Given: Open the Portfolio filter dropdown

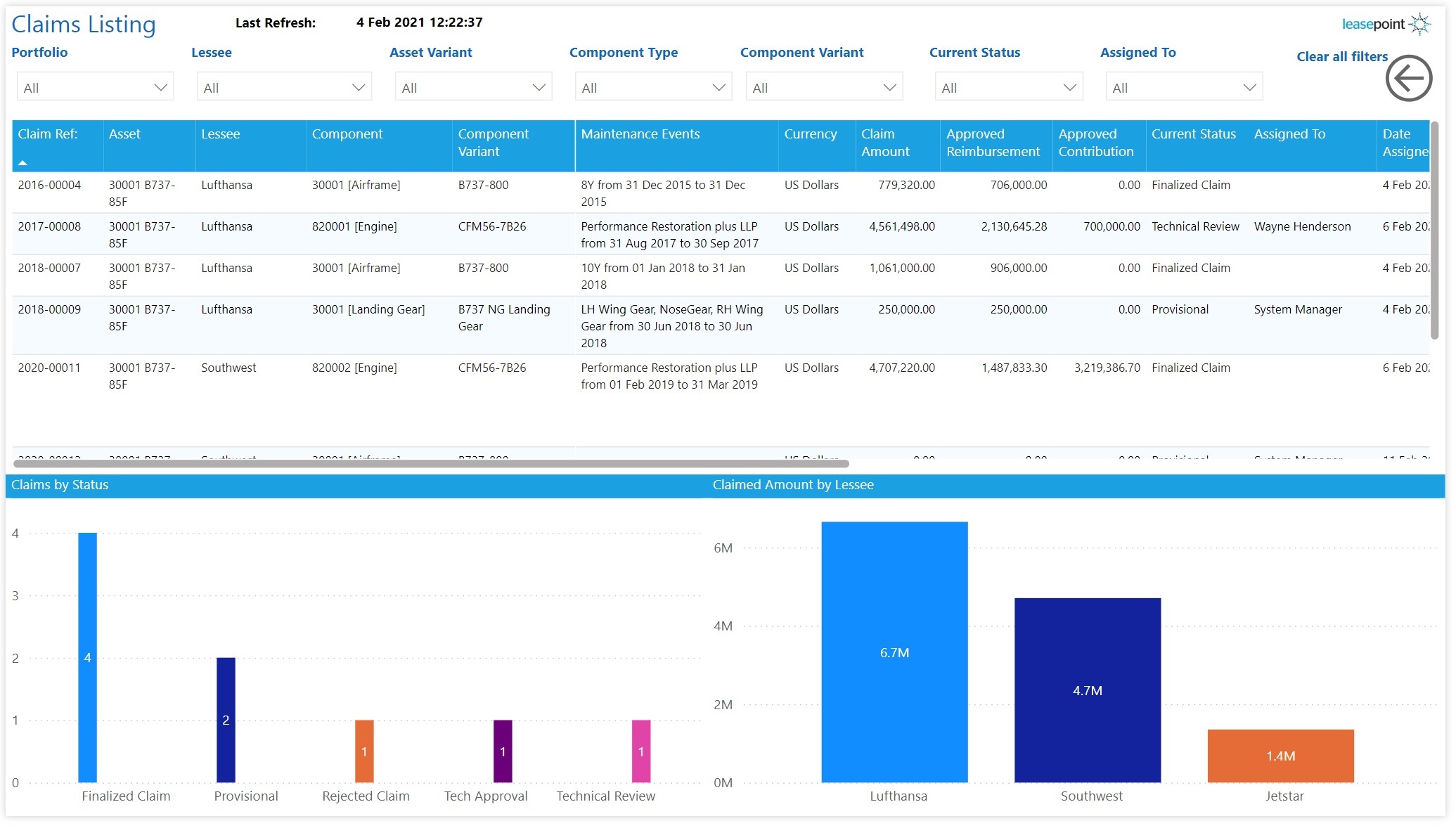Looking at the screenshot, I should point(96,87).
